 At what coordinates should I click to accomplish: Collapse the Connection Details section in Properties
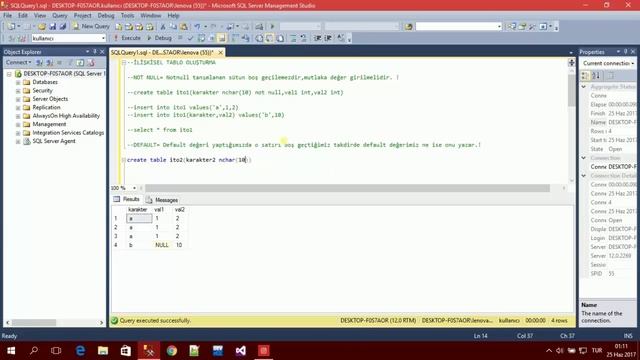584,176
